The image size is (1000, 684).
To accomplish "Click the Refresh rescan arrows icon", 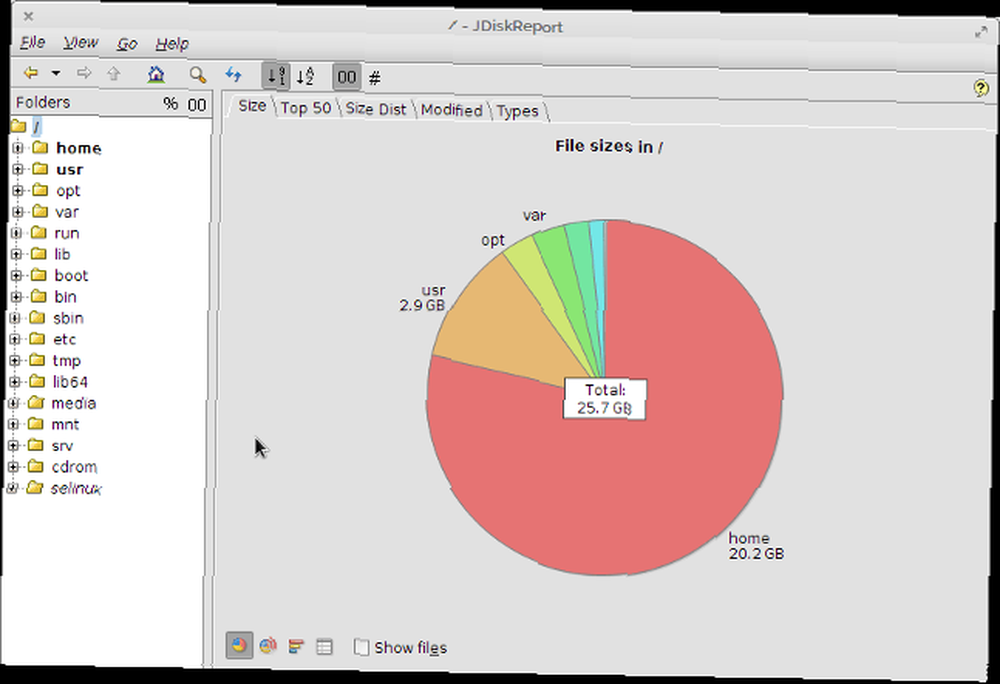I will pos(234,75).
